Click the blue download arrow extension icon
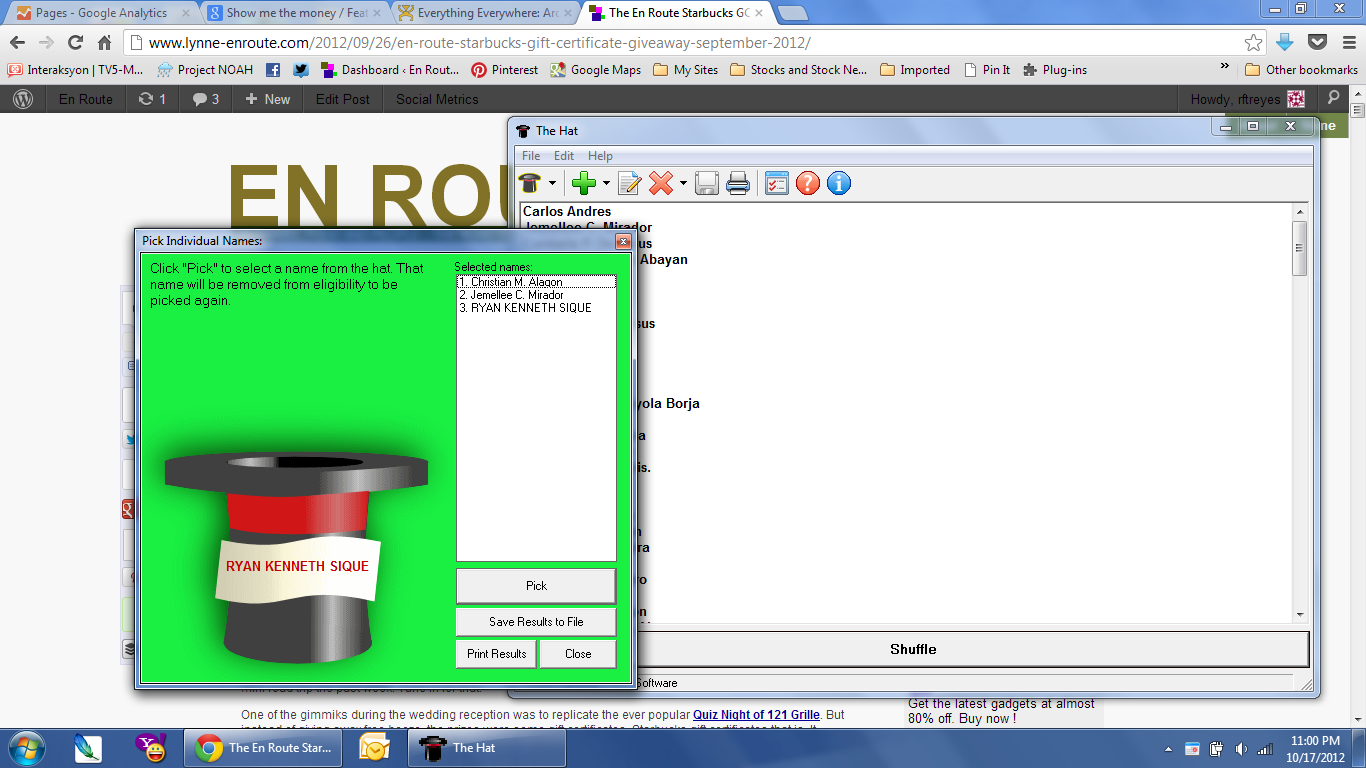The height and width of the screenshot is (768, 1366). [1285, 43]
